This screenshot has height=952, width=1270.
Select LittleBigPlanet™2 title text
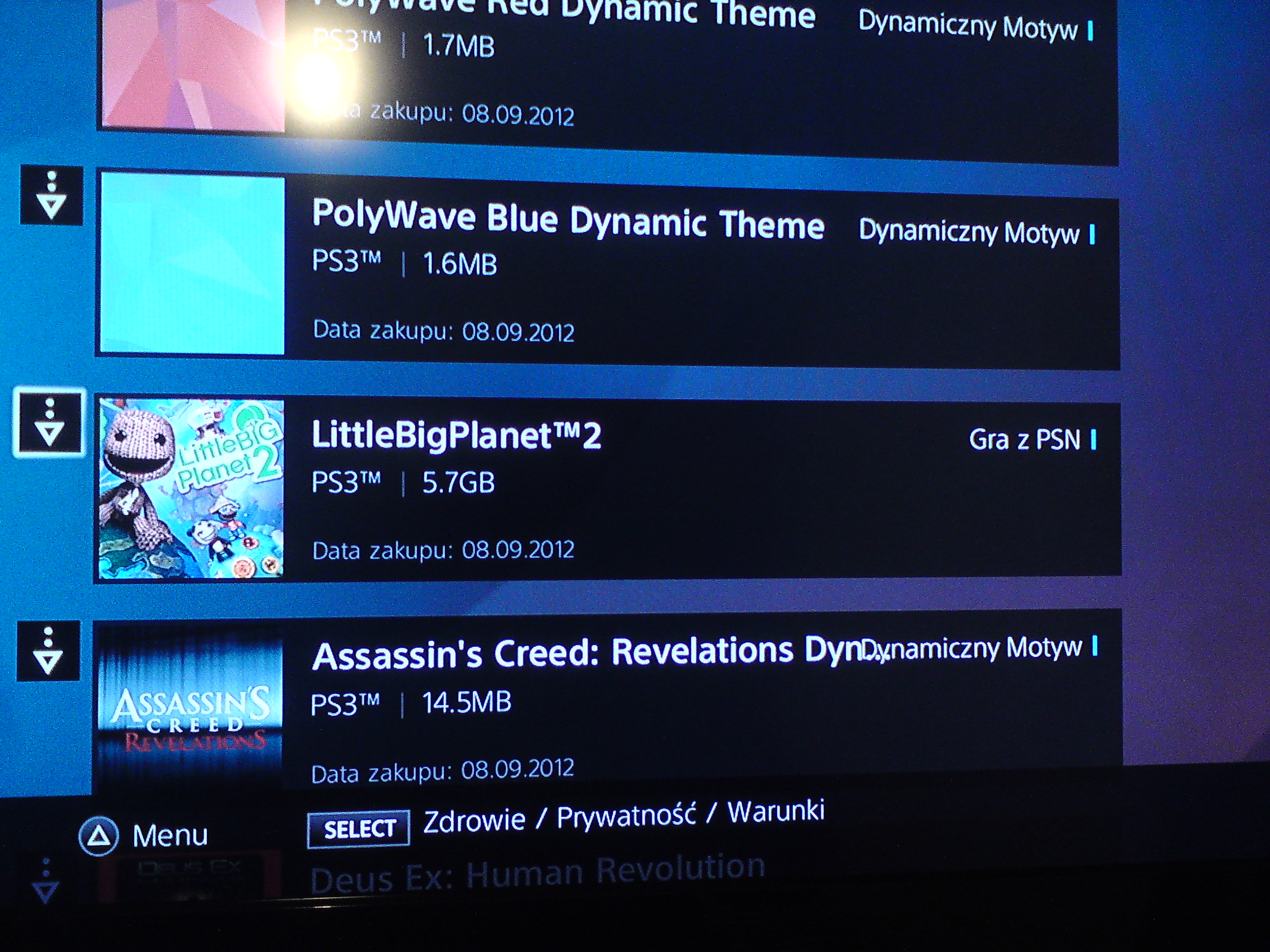point(456,435)
